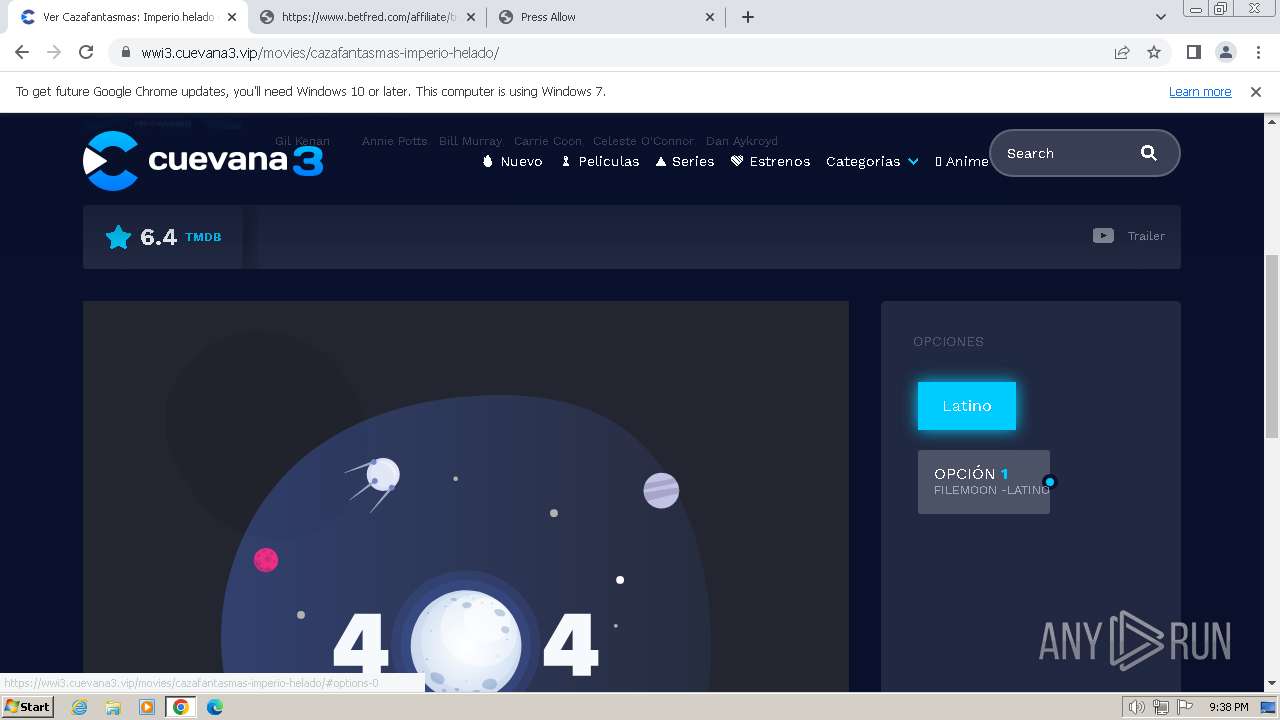This screenshot has width=1280, height=720.
Task: Click the Cuevana 3 logo
Action: tap(203, 160)
